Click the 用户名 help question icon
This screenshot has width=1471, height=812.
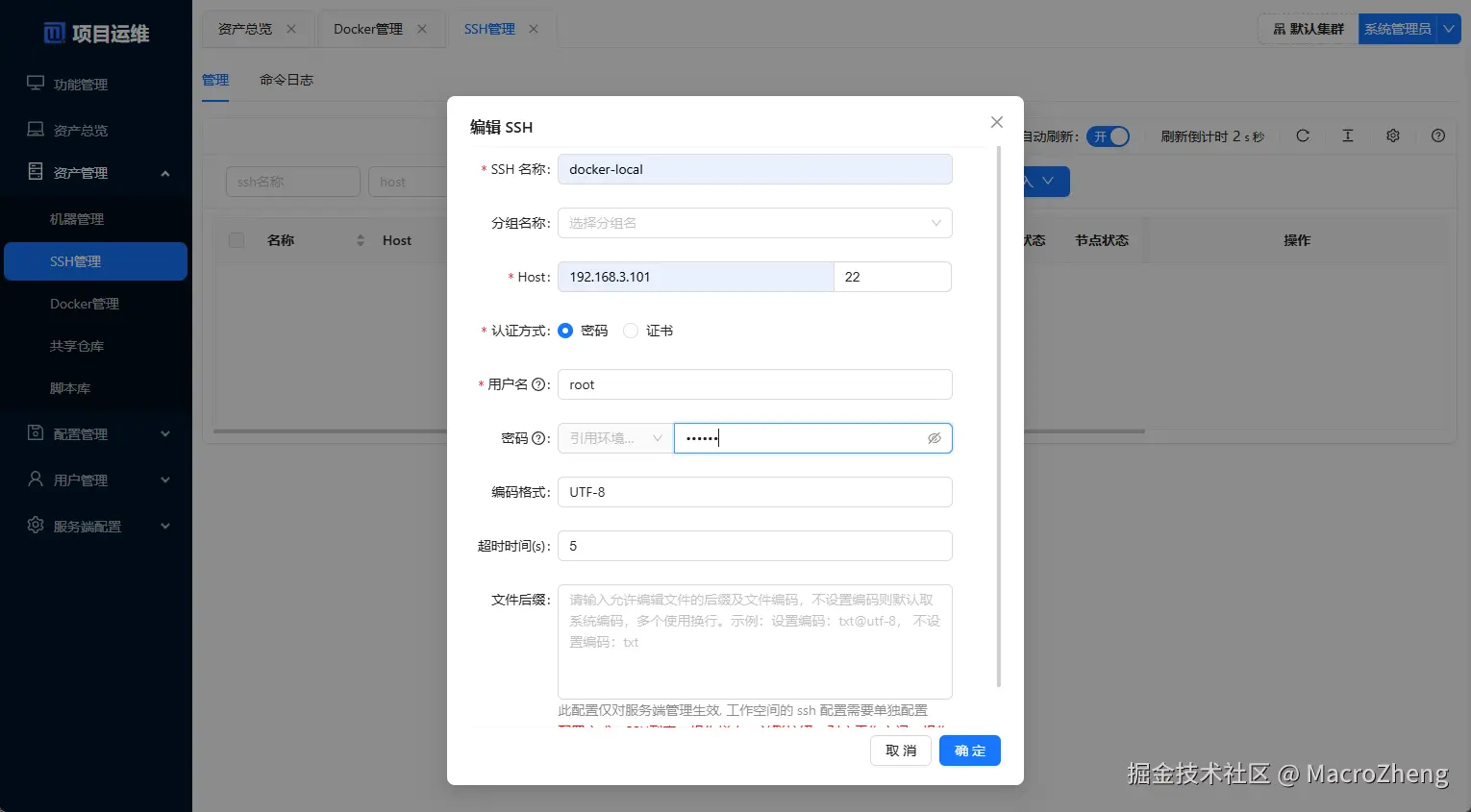(538, 384)
